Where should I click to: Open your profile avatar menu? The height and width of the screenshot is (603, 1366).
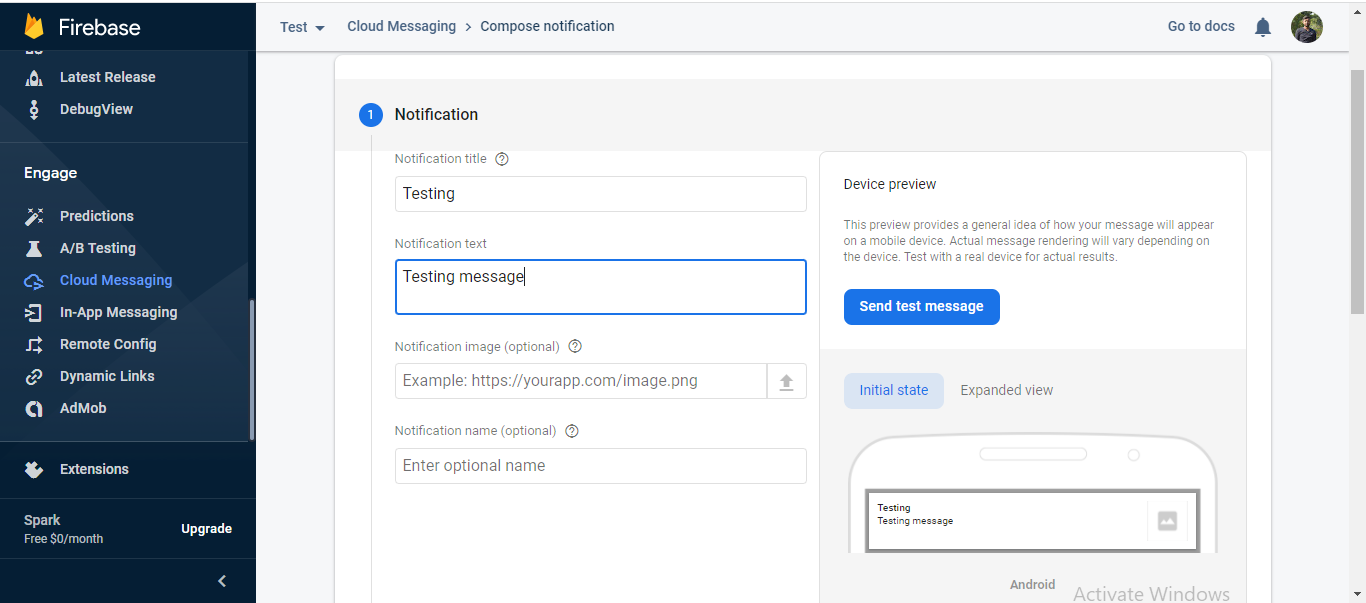tap(1307, 27)
